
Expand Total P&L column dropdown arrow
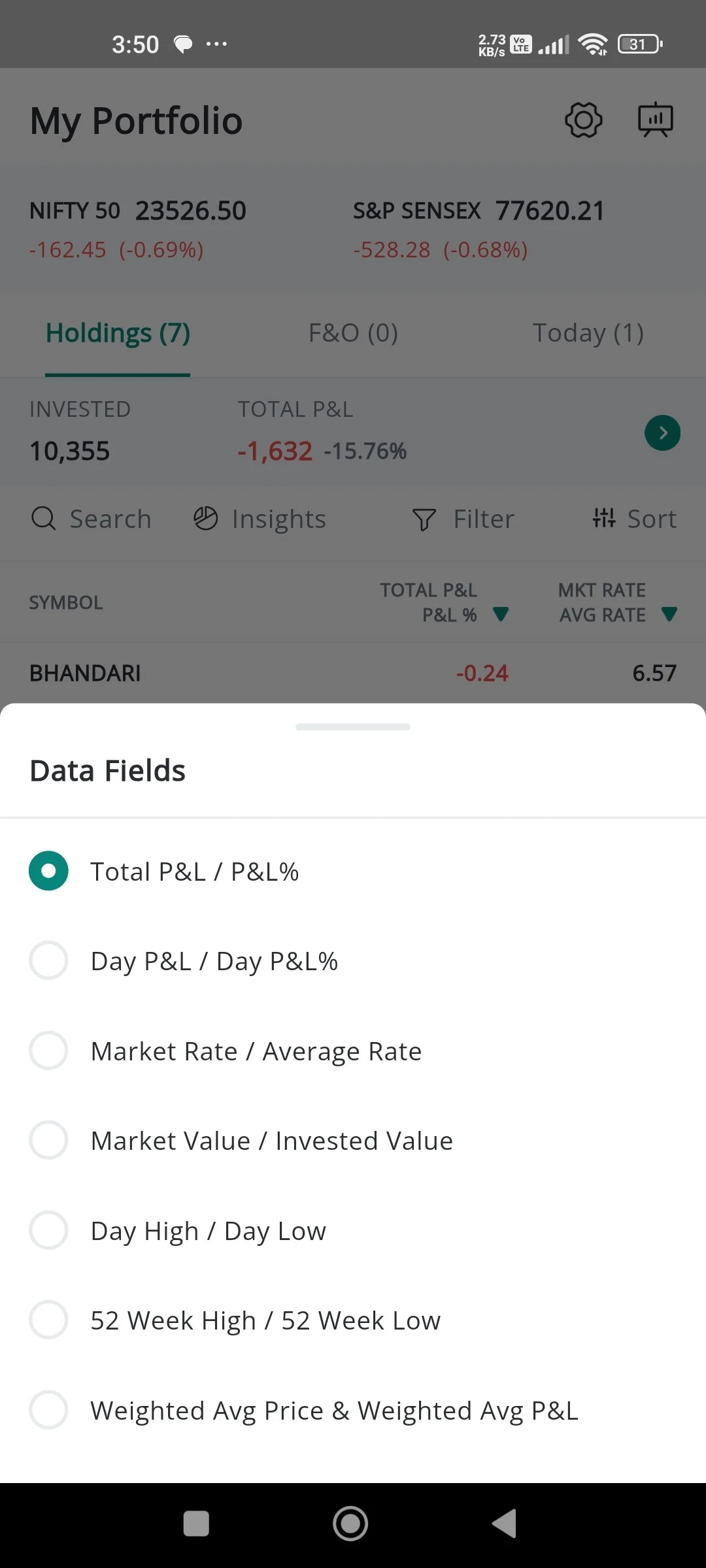tap(501, 614)
